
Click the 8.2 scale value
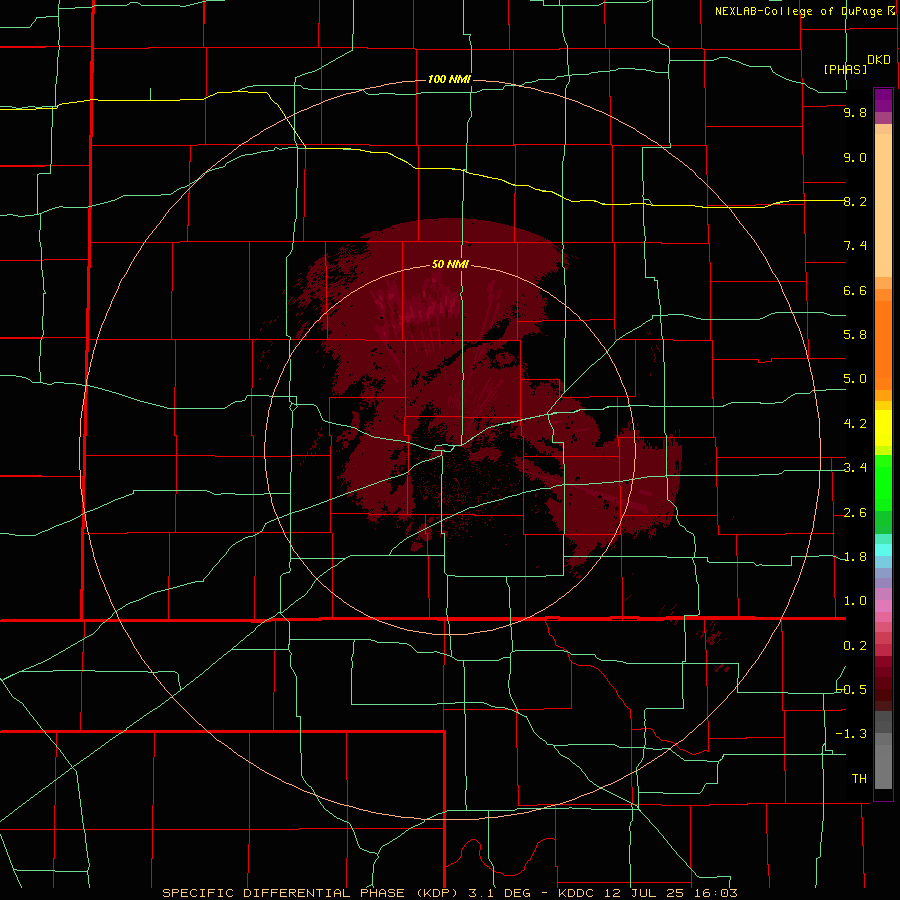pyautogui.click(x=855, y=201)
